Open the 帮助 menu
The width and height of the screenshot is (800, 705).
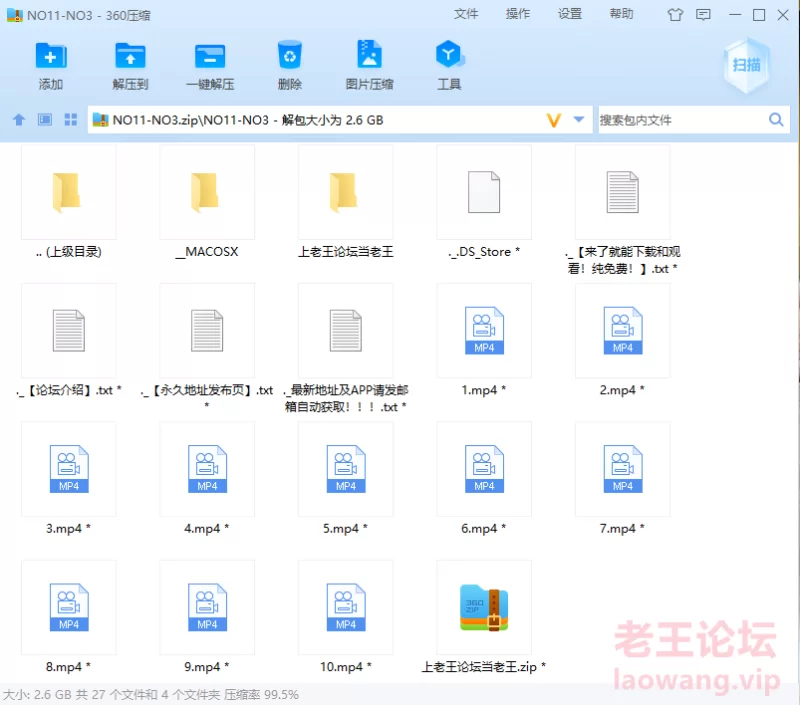(x=621, y=14)
